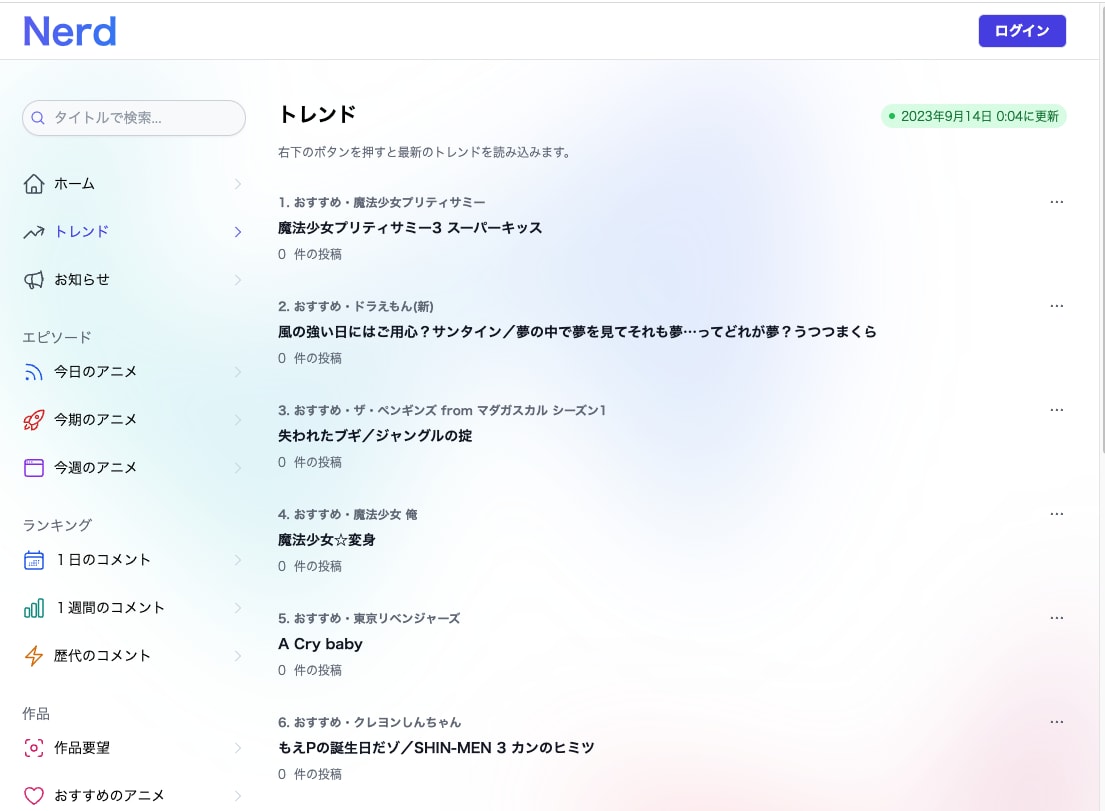Click chevron next to 今日のアニメ
The image size is (1105, 811).
[237, 371]
